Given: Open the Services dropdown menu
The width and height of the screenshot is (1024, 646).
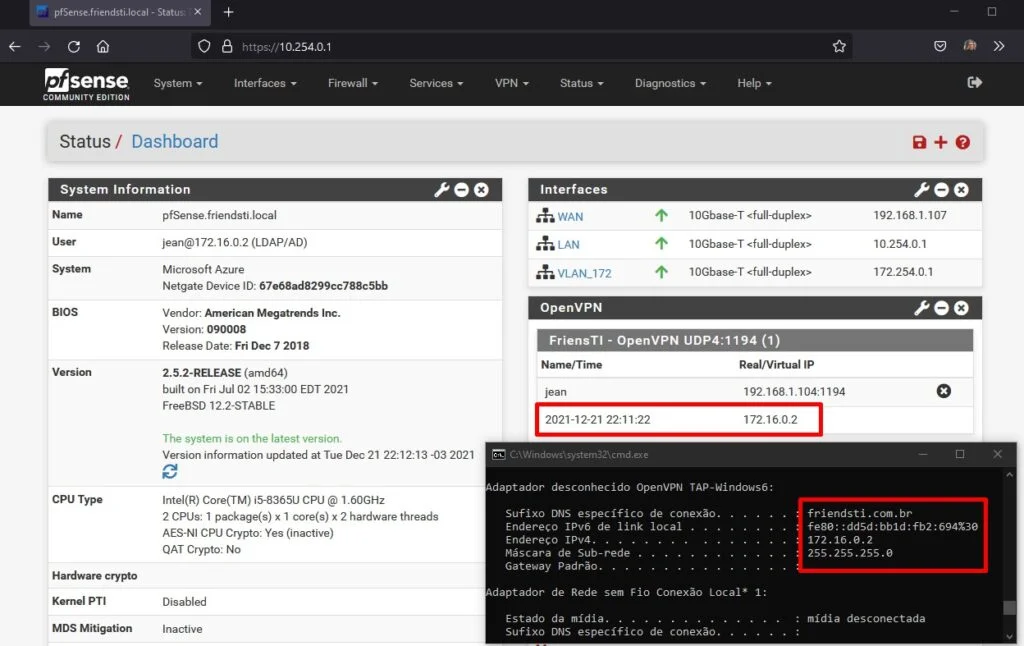Looking at the screenshot, I should 436,84.
